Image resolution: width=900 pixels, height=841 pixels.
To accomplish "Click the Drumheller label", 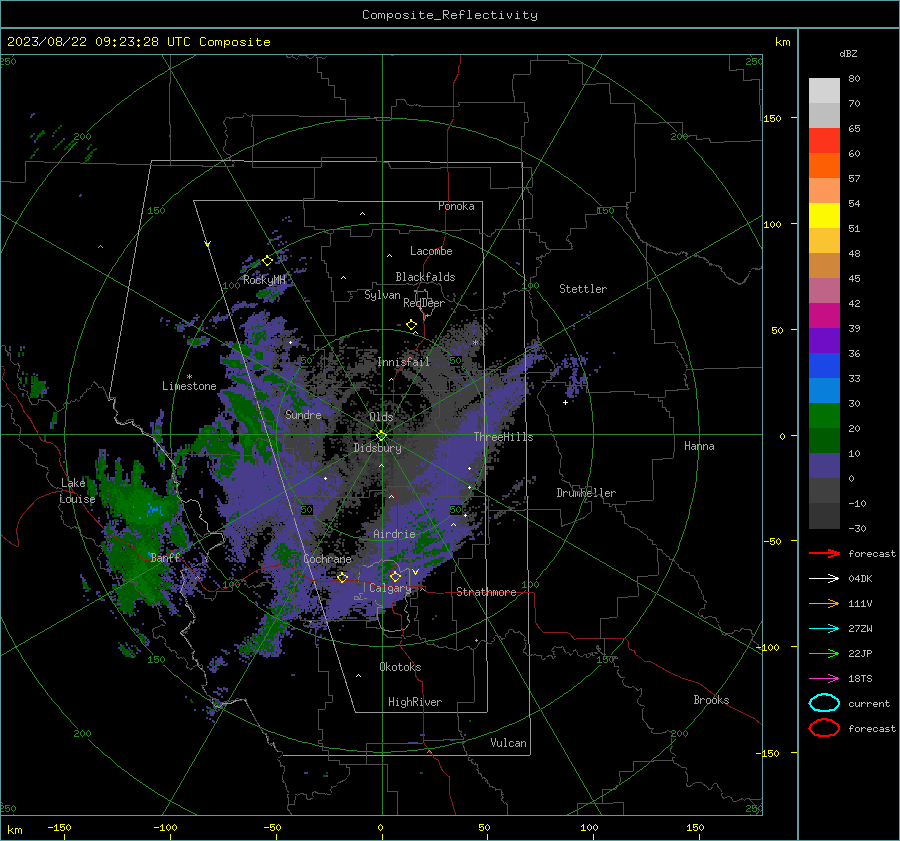I will [586, 493].
